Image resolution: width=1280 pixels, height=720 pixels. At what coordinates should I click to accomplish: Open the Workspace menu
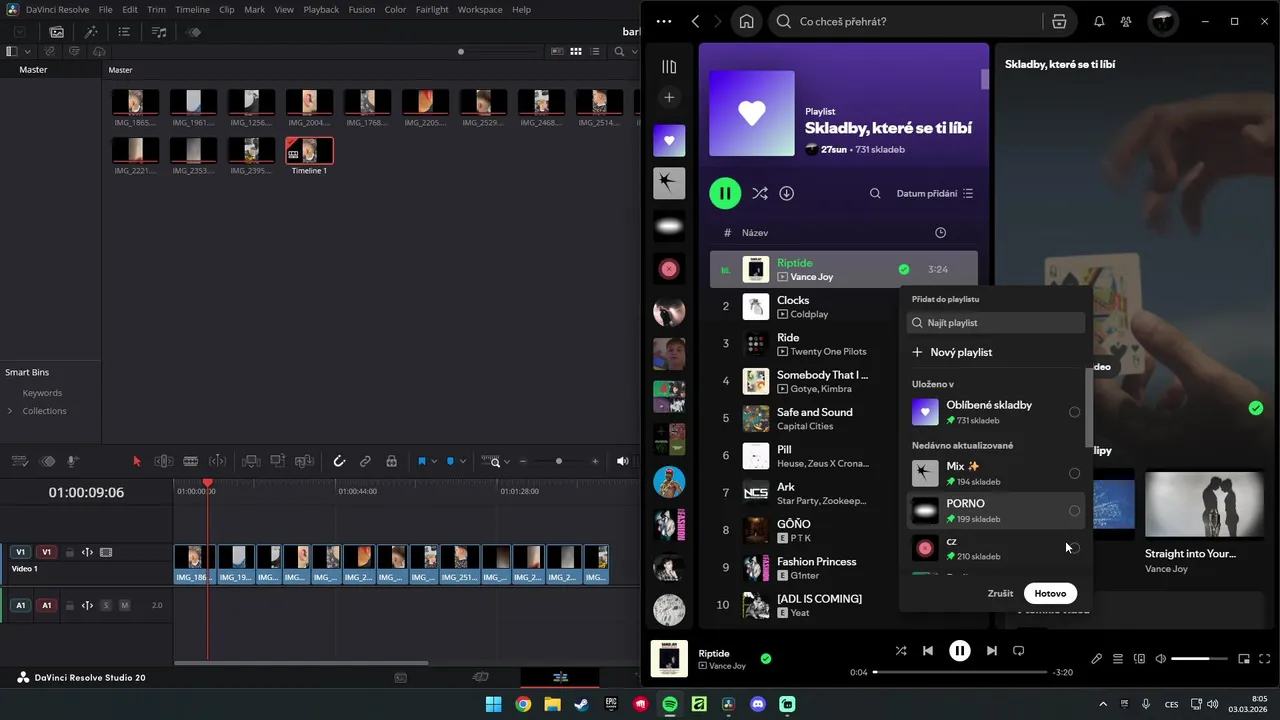click(480, 9)
